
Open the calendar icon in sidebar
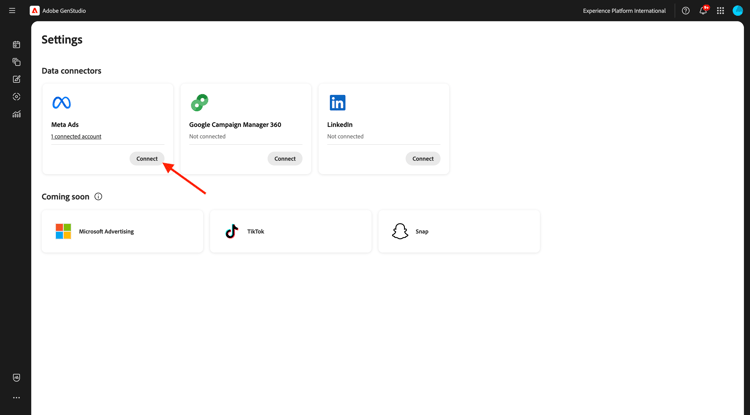16,44
